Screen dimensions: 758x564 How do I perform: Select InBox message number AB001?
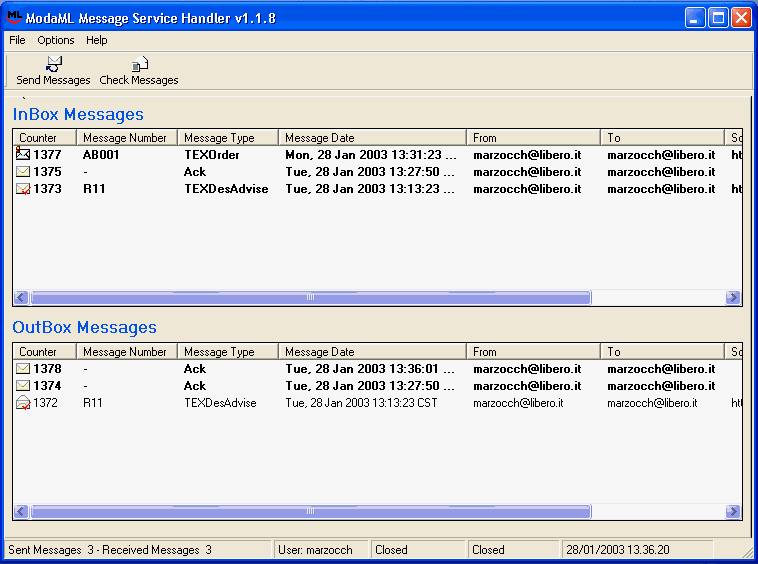tap(101, 155)
